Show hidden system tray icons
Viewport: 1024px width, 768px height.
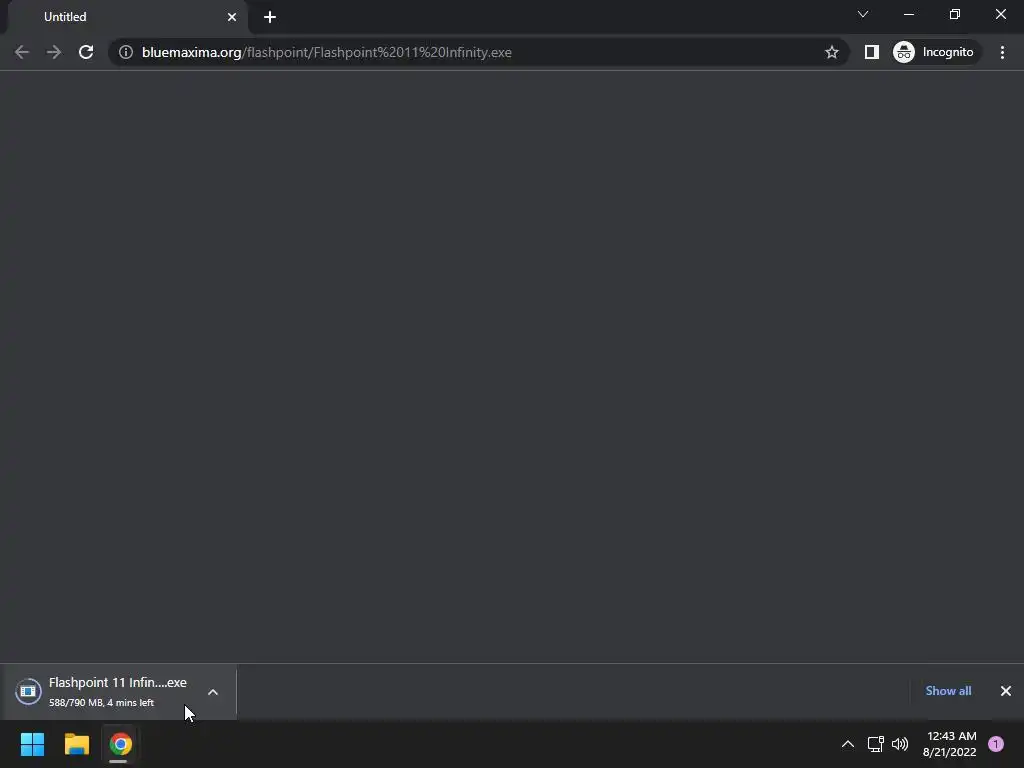pos(848,744)
